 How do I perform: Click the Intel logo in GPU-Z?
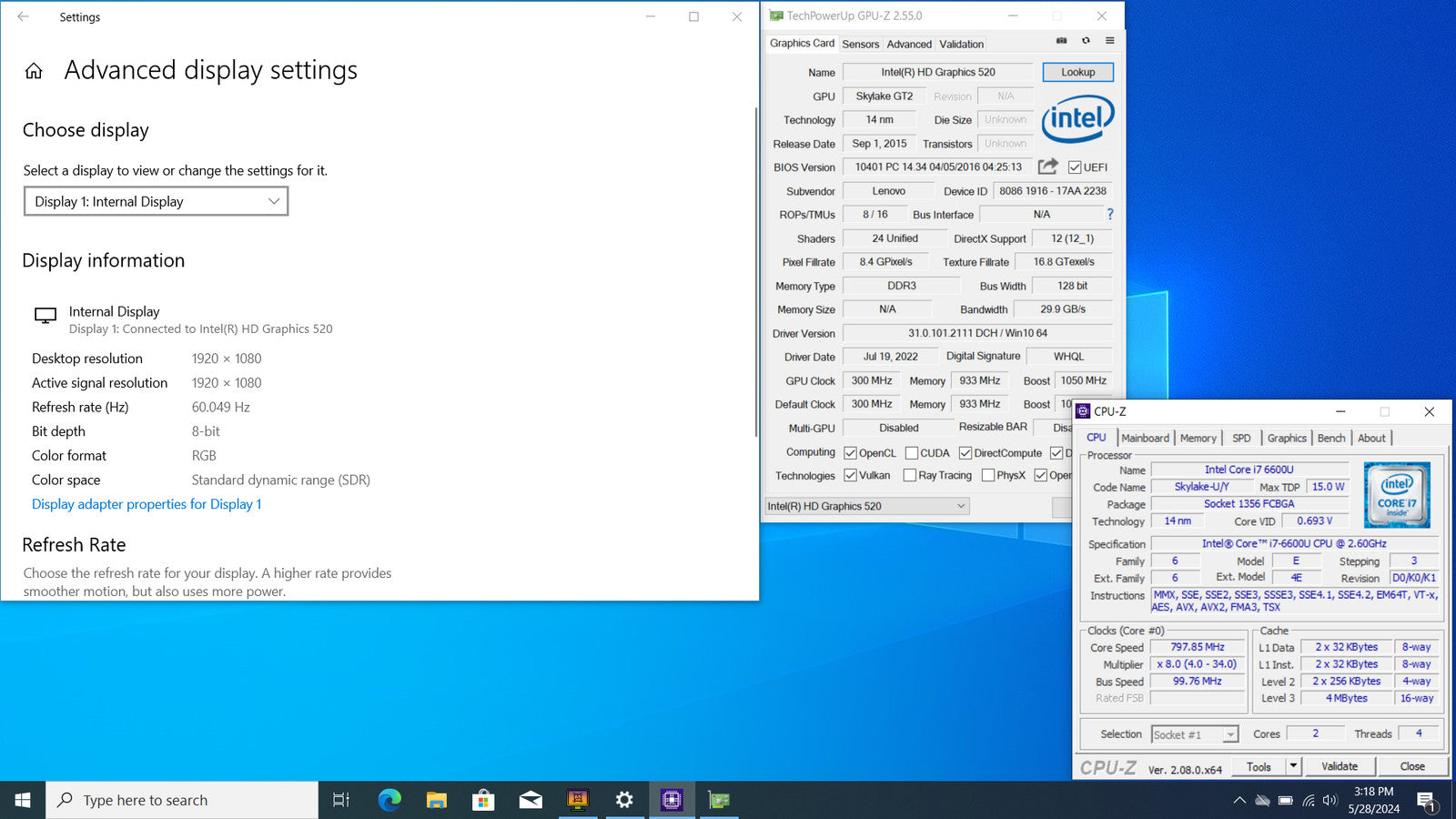(1078, 118)
